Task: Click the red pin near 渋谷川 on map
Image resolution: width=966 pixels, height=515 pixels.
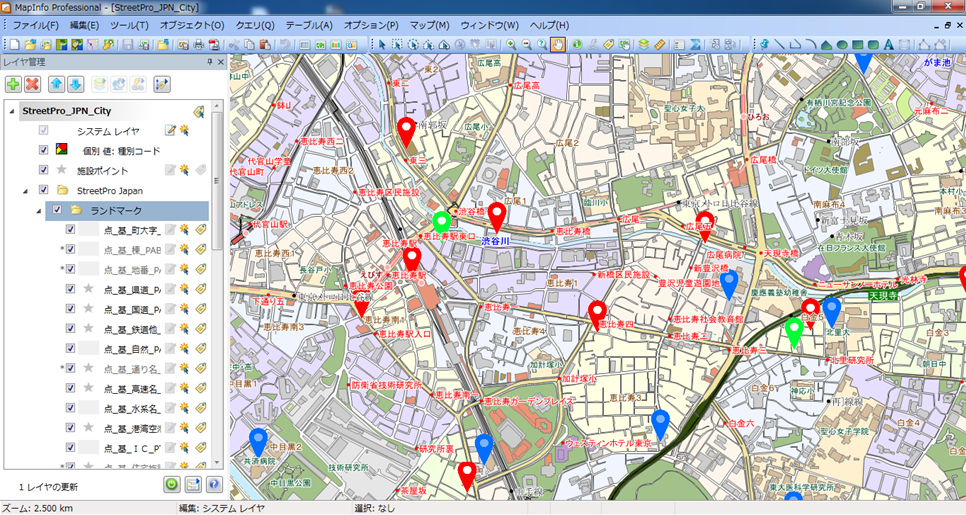Action: (497, 217)
